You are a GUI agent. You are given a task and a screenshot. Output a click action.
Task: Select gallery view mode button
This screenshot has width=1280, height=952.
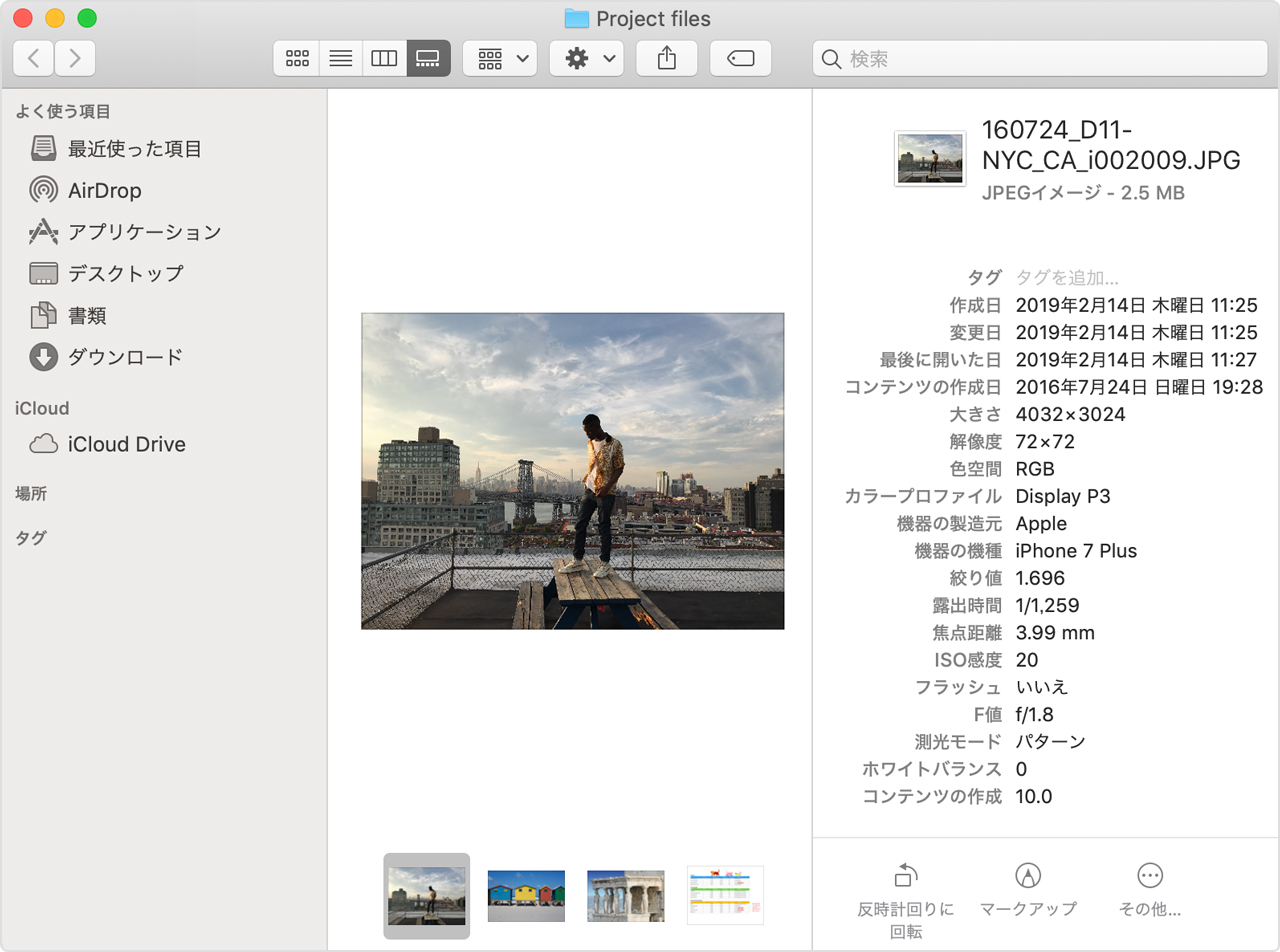(428, 59)
